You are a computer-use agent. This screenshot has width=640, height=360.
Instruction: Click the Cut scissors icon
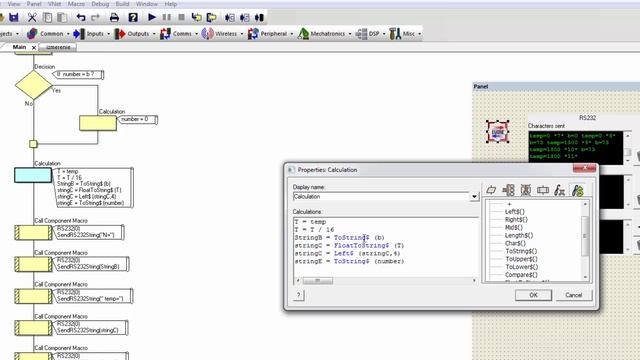coord(32,18)
